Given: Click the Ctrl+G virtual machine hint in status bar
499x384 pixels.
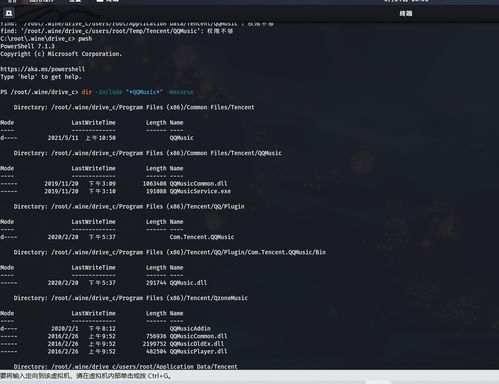Looking at the screenshot, I should pos(86,376).
